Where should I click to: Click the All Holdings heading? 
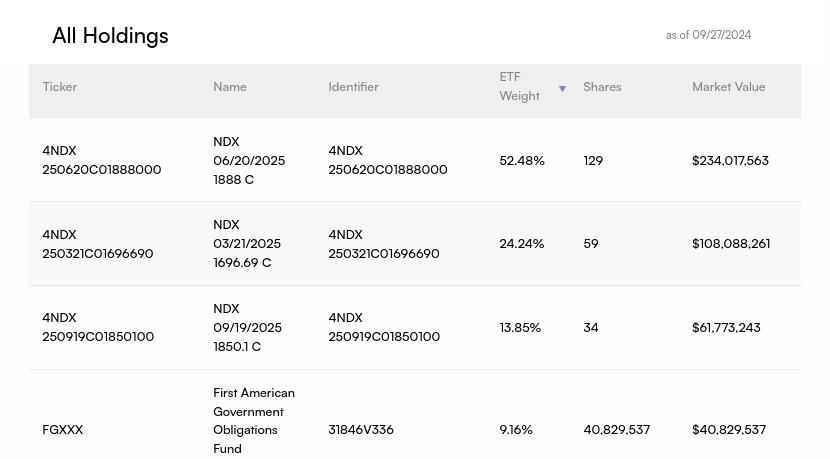(110, 36)
